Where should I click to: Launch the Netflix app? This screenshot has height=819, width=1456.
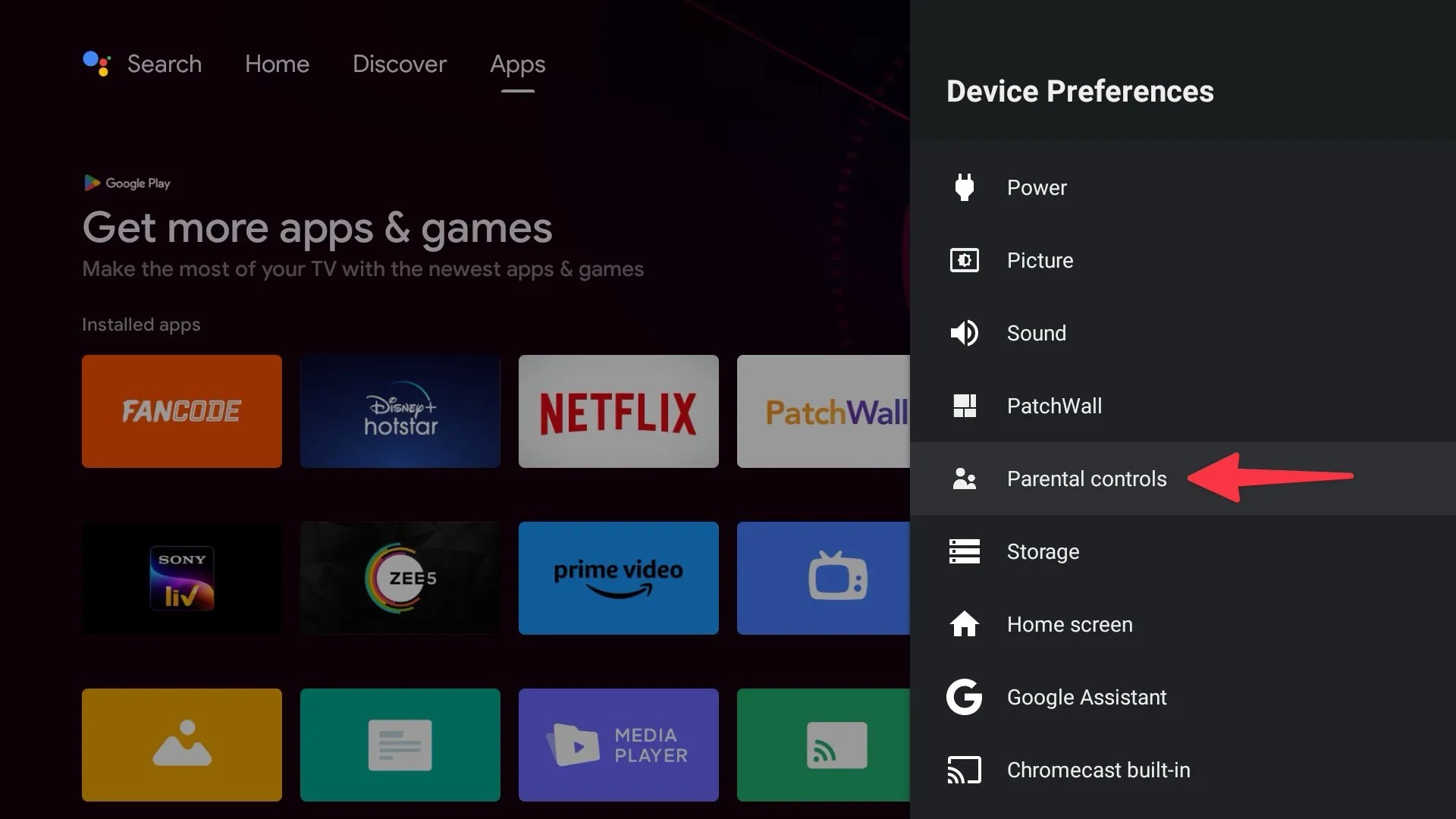click(x=618, y=411)
